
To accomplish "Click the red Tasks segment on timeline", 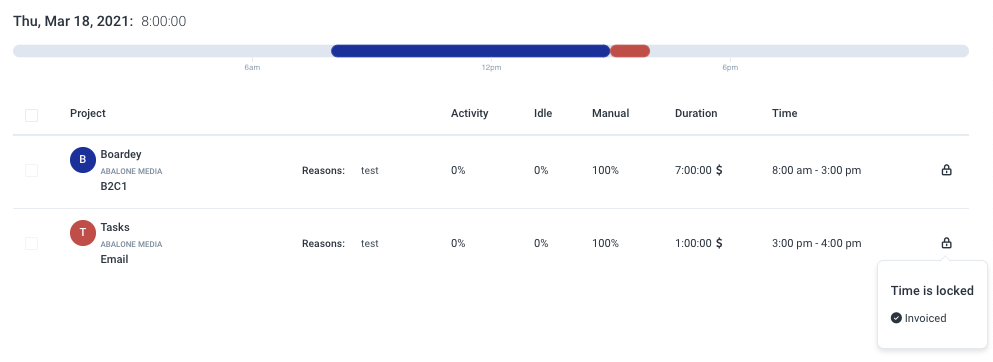I will (630, 51).
